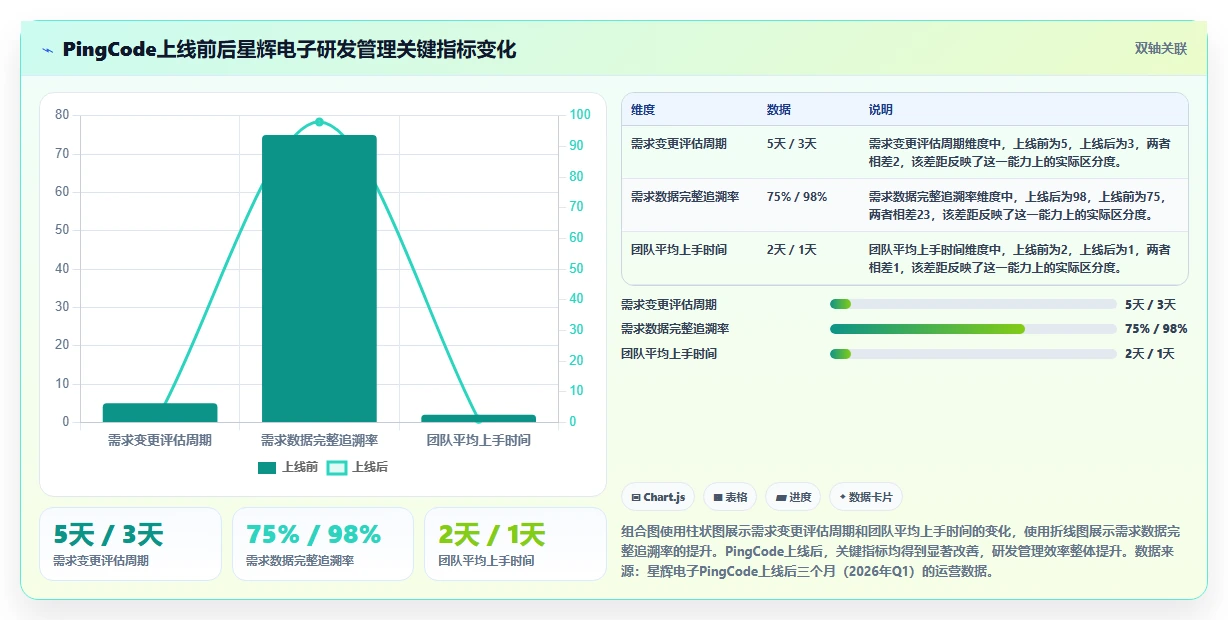Click the 团队平均上手时间 progress bar
This screenshot has height=620, width=1228.
coord(973,354)
